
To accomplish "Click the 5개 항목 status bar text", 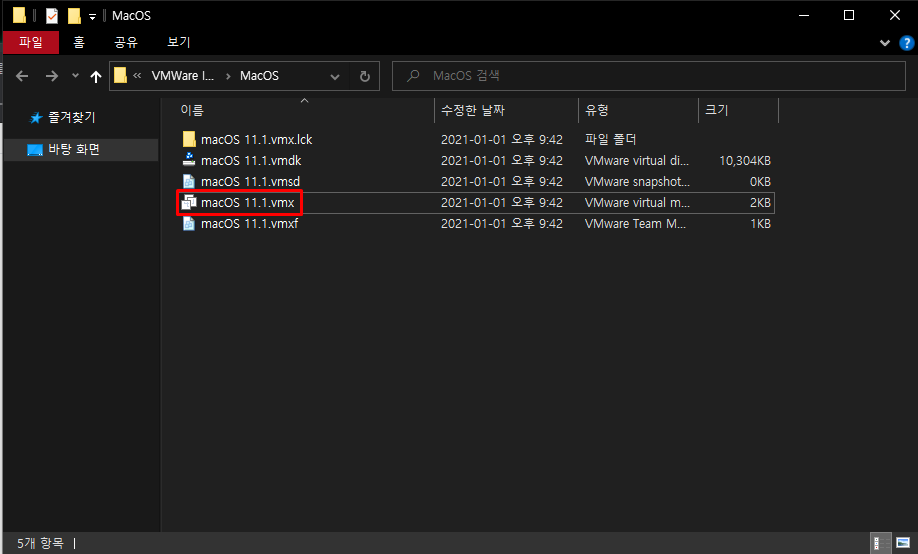I will tap(40, 543).
